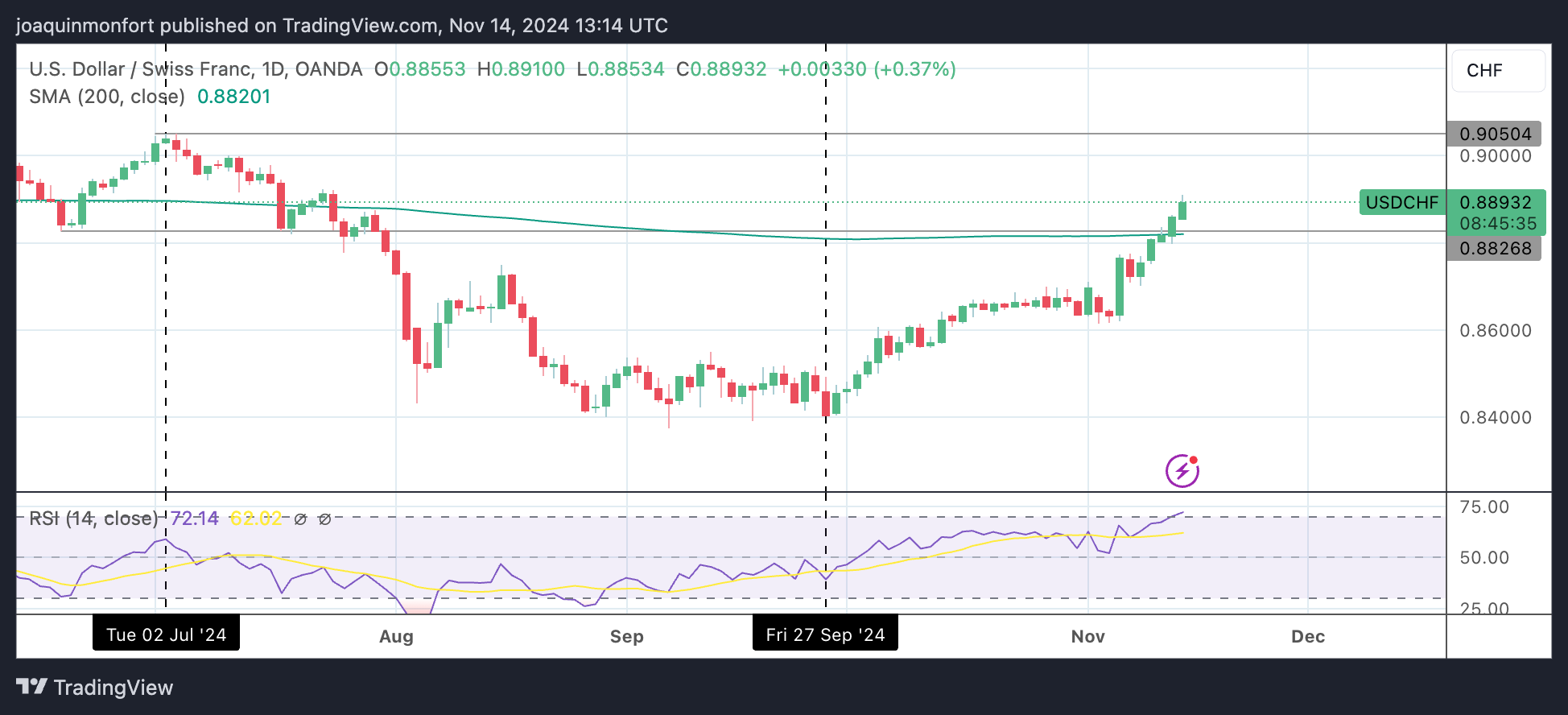
Task: Select the 0.88268 horizontal line price label
Action: [1494, 248]
